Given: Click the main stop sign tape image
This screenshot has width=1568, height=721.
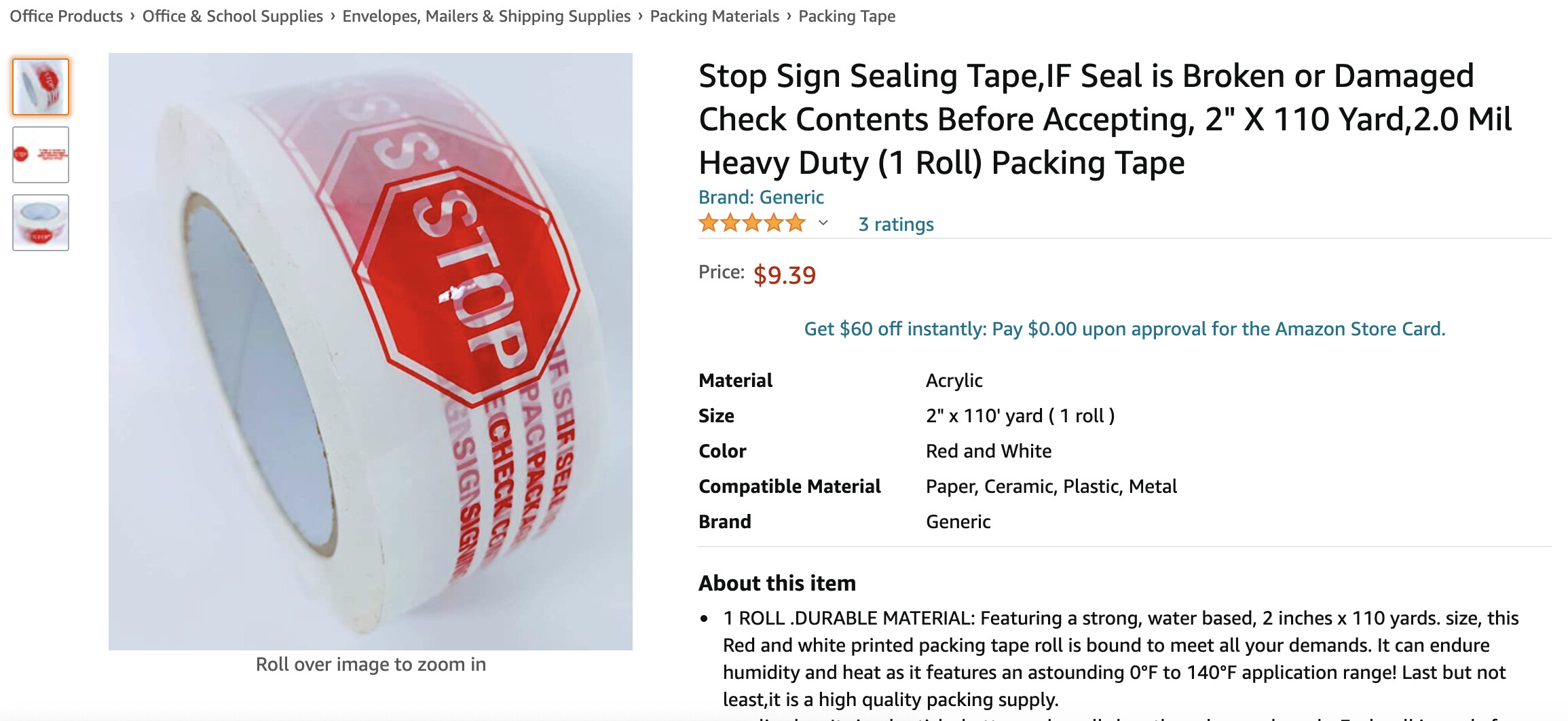Looking at the screenshot, I should tap(371, 352).
